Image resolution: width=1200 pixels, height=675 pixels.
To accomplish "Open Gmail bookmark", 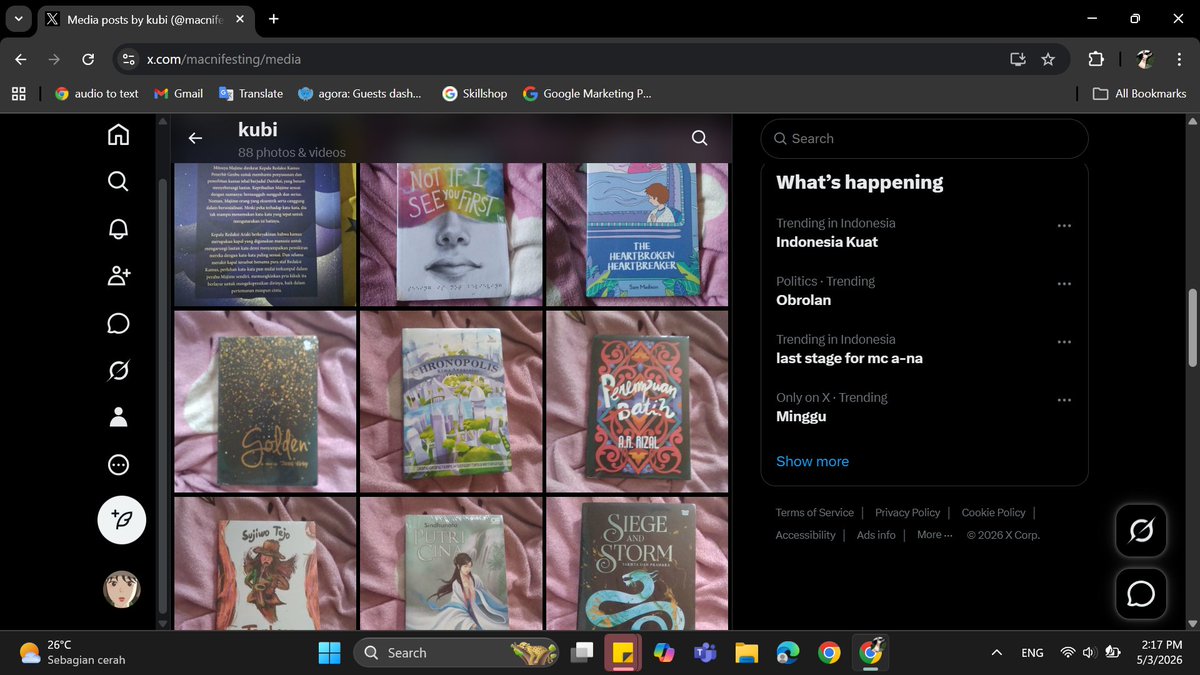I will [178, 93].
